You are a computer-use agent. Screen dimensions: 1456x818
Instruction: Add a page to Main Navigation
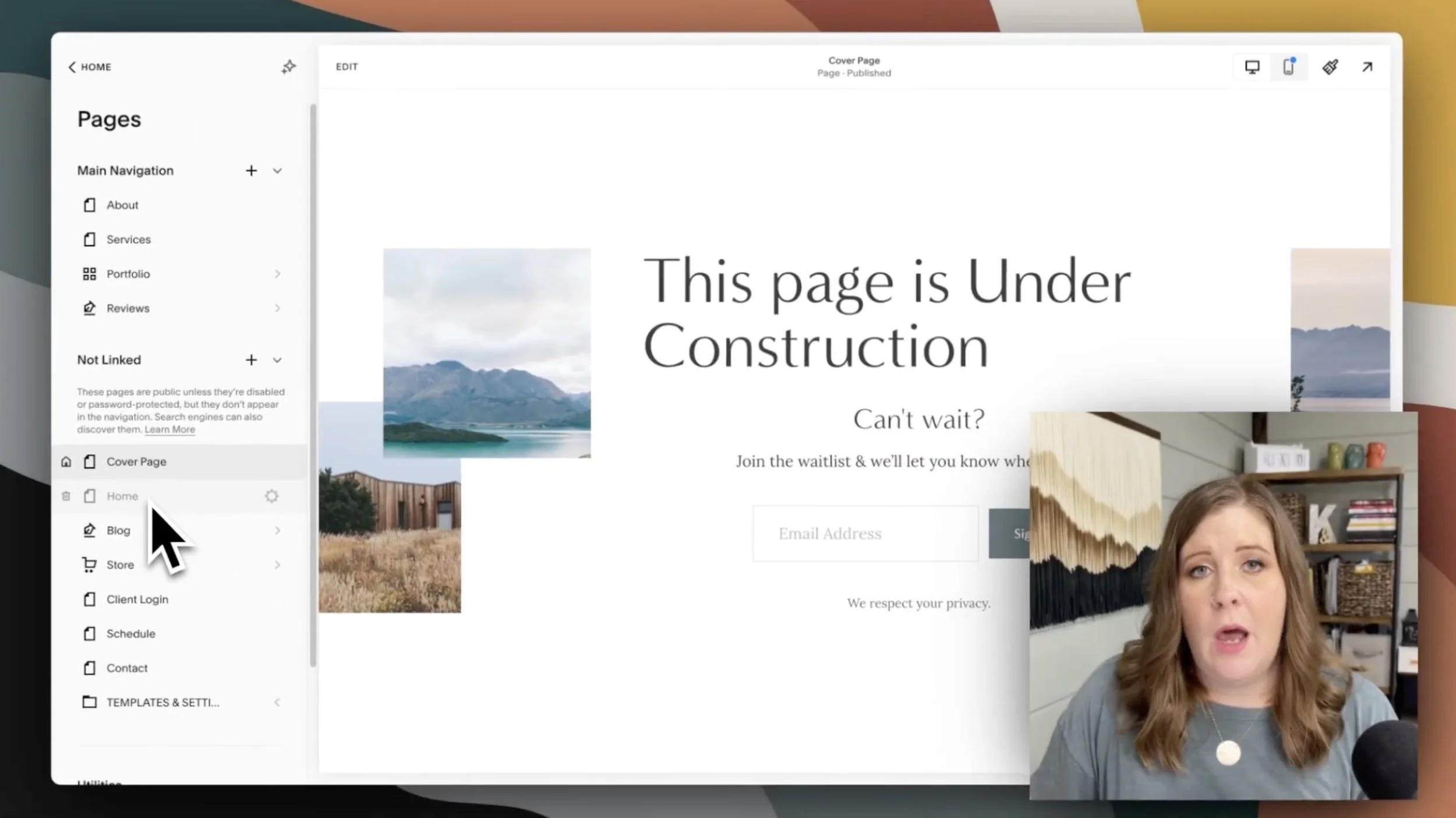coord(251,170)
